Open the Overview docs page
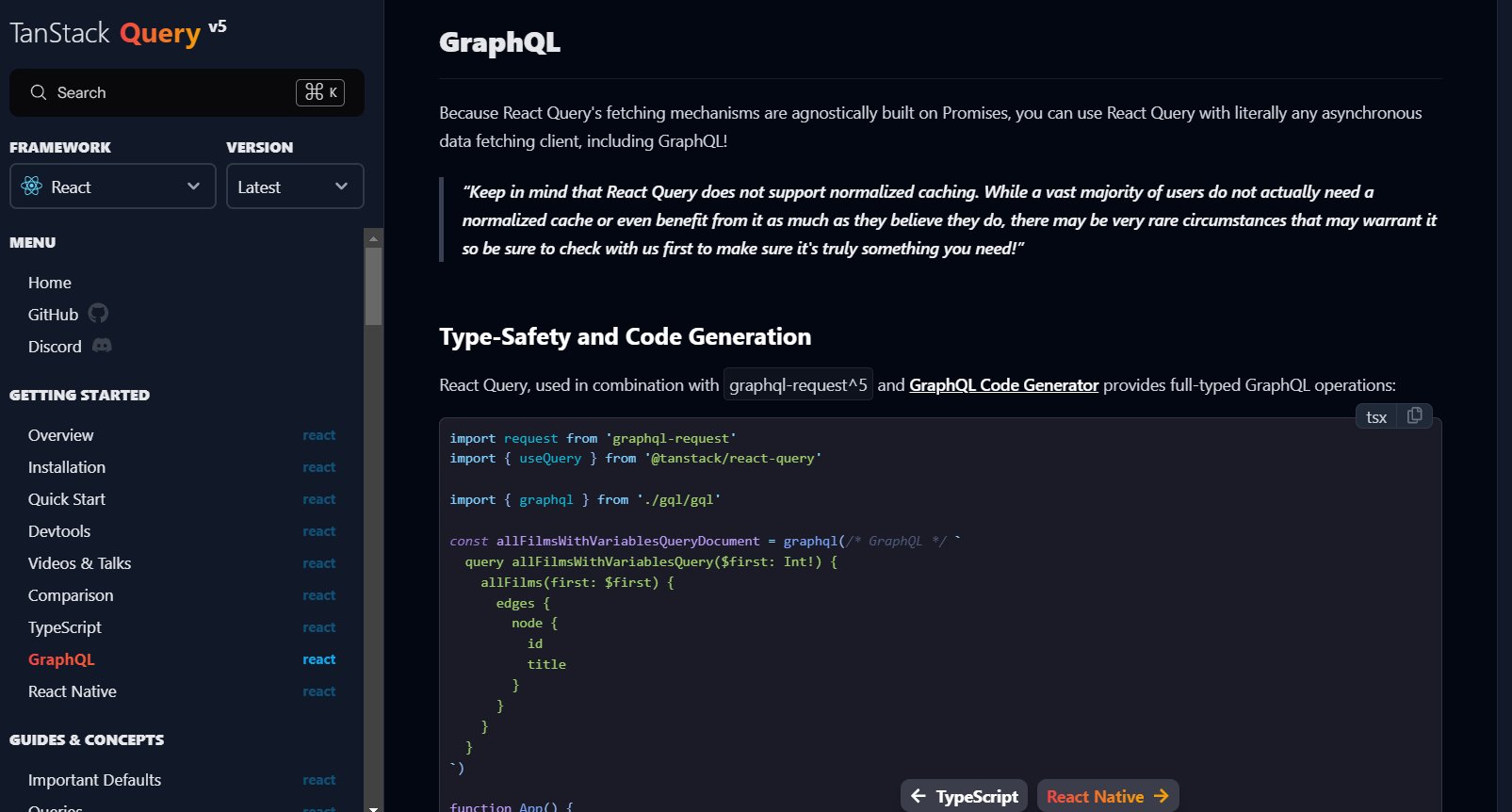The image size is (1512, 812). click(x=61, y=435)
